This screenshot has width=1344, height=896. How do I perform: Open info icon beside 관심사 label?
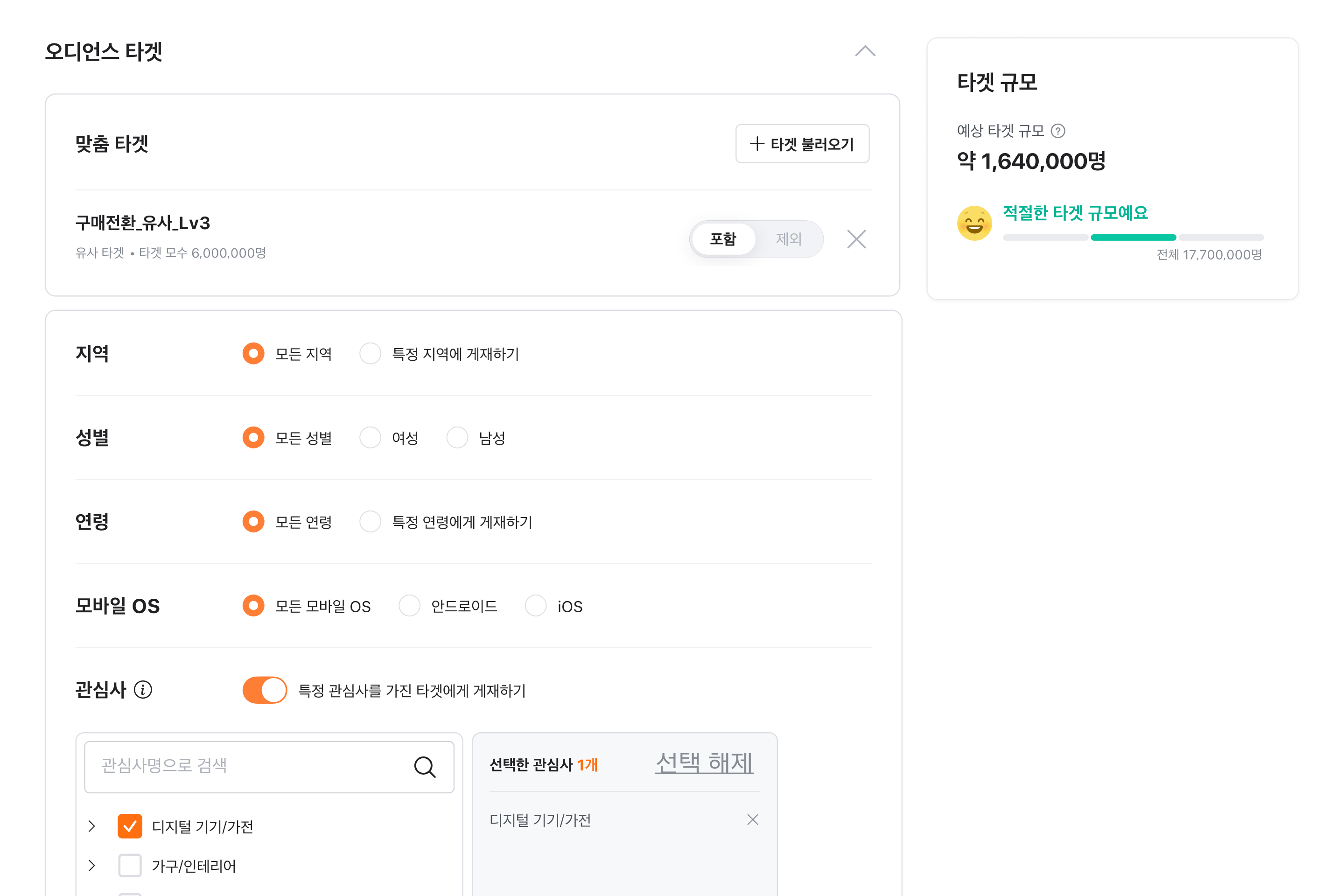tap(143, 690)
